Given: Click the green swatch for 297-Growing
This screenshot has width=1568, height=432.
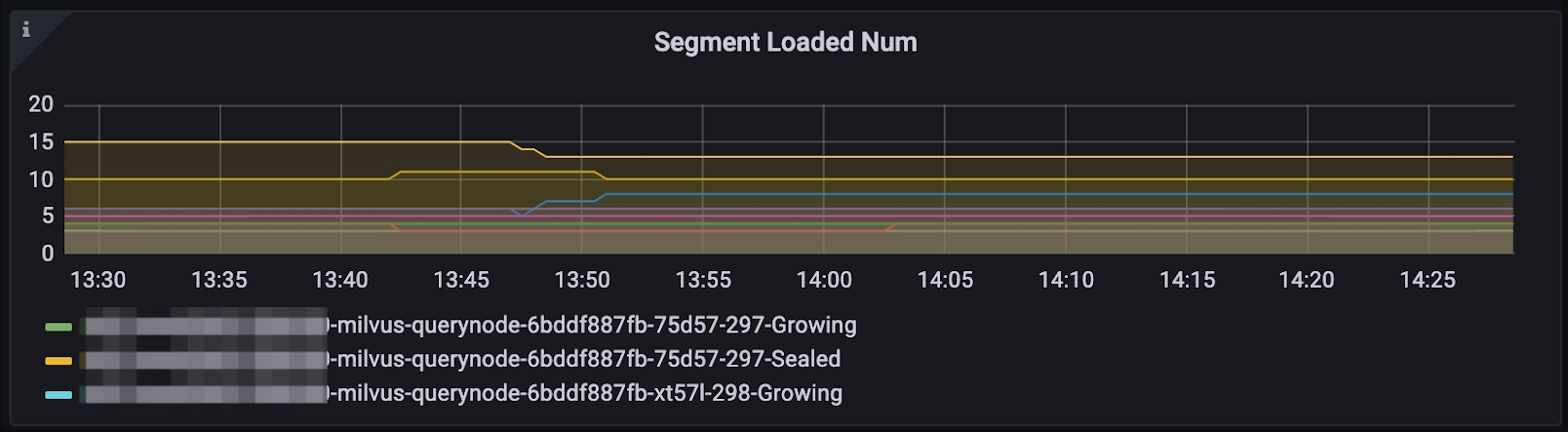Looking at the screenshot, I should point(59,327).
